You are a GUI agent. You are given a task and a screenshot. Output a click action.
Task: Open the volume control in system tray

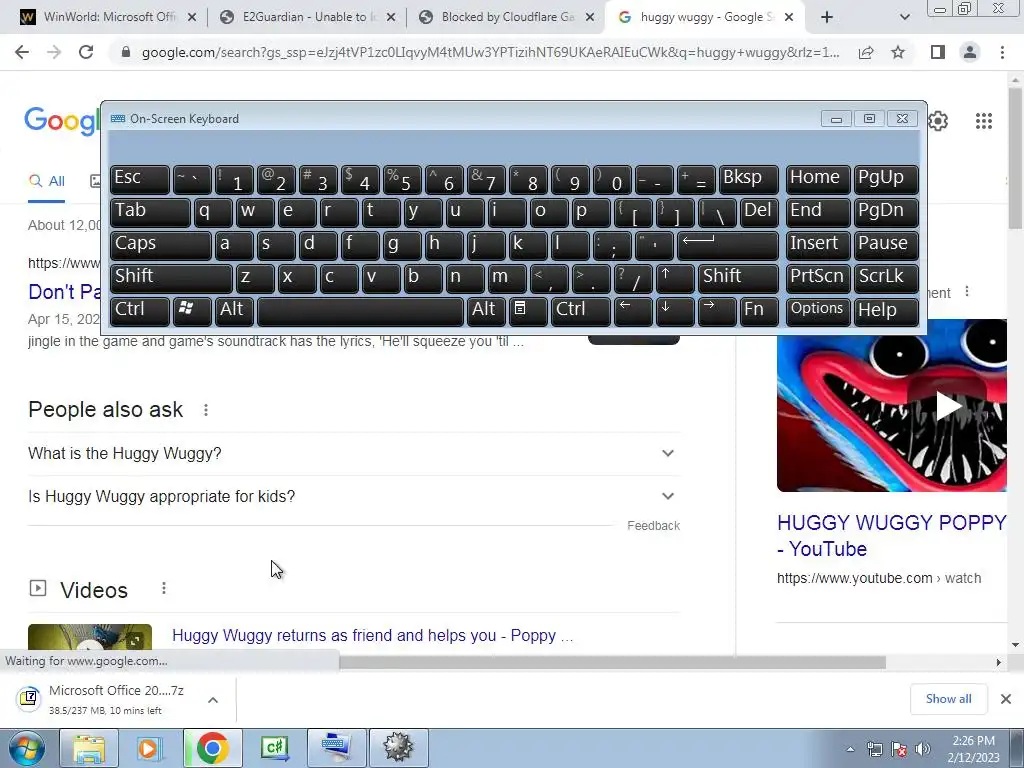coord(923,749)
